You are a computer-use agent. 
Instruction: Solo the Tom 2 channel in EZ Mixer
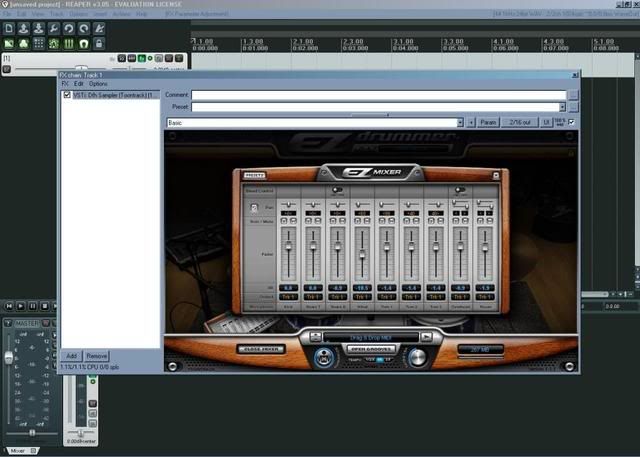tap(407, 221)
